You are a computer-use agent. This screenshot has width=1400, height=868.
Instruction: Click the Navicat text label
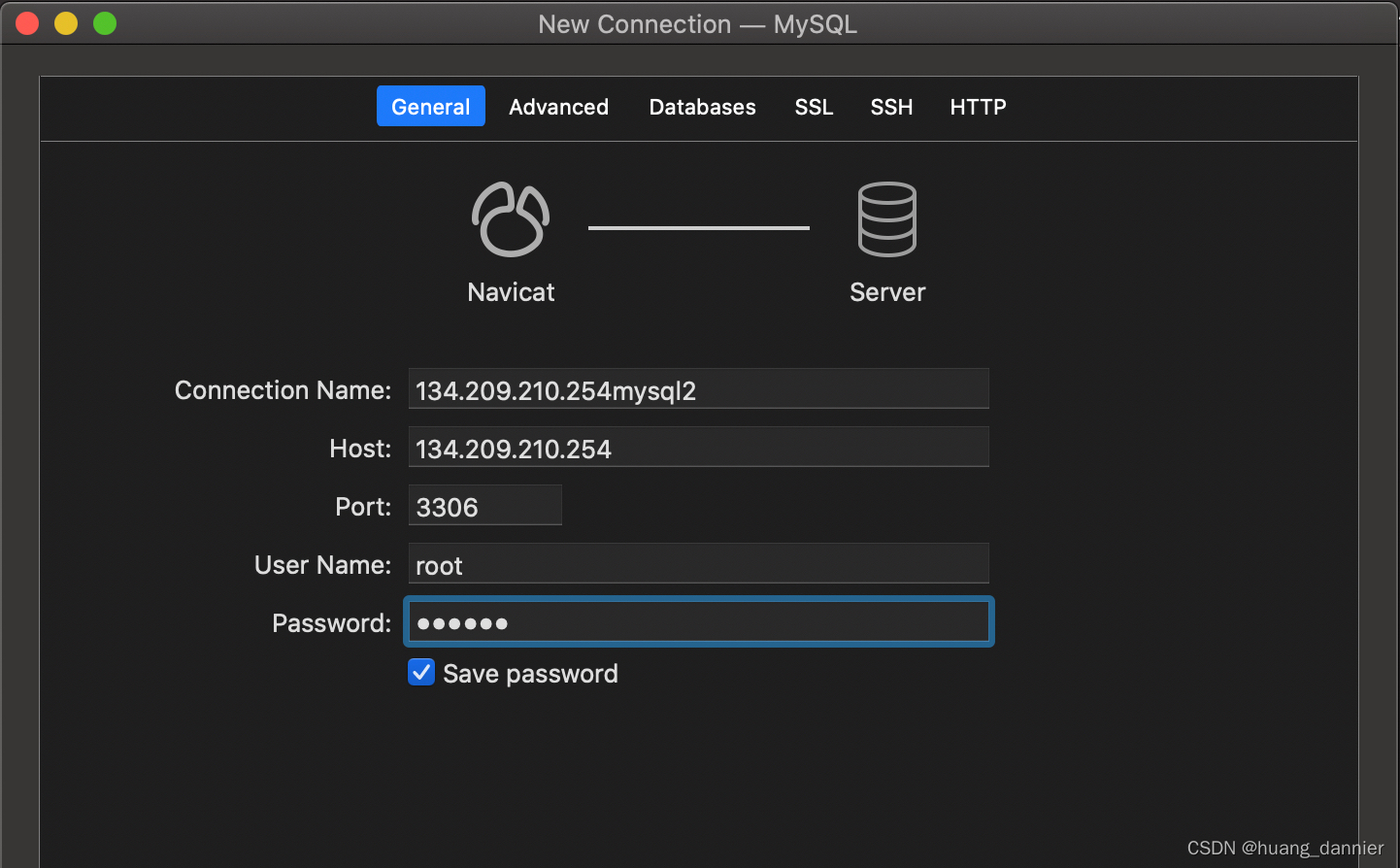coord(511,292)
